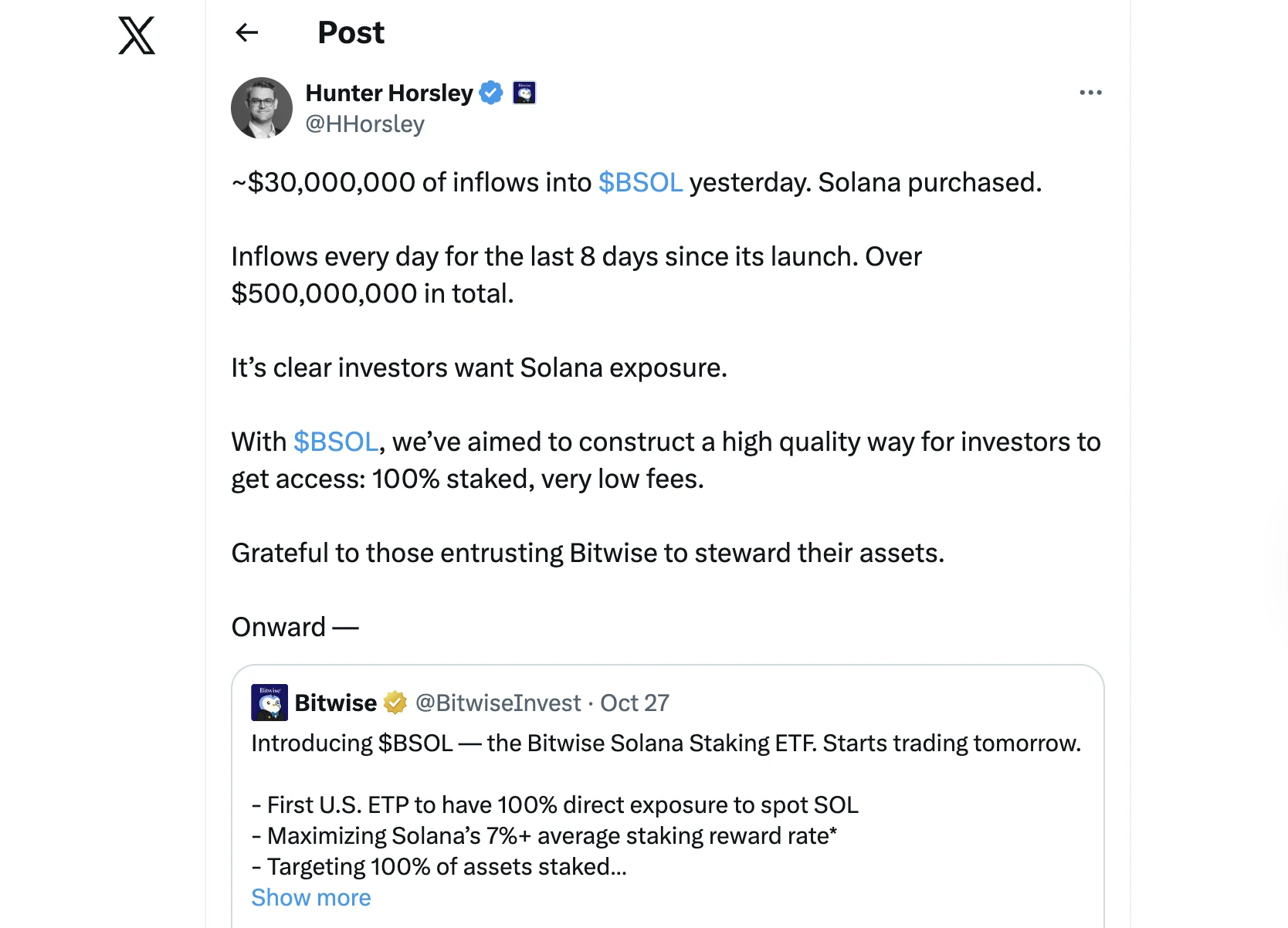Click the Bitwise affiliation badge next to verification
The height and width of the screenshot is (928, 1288).
tap(524, 93)
